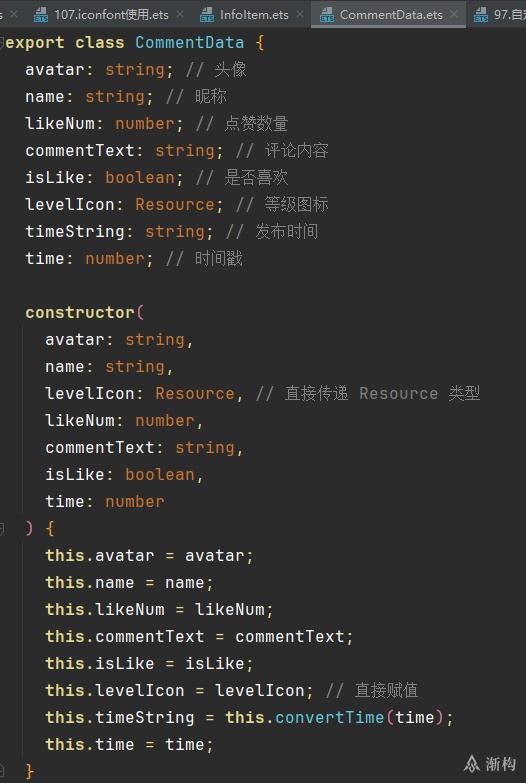The image size is (526, 783).
Task: Switch to the InfoItem.ets tab
Action: (254, 15)
